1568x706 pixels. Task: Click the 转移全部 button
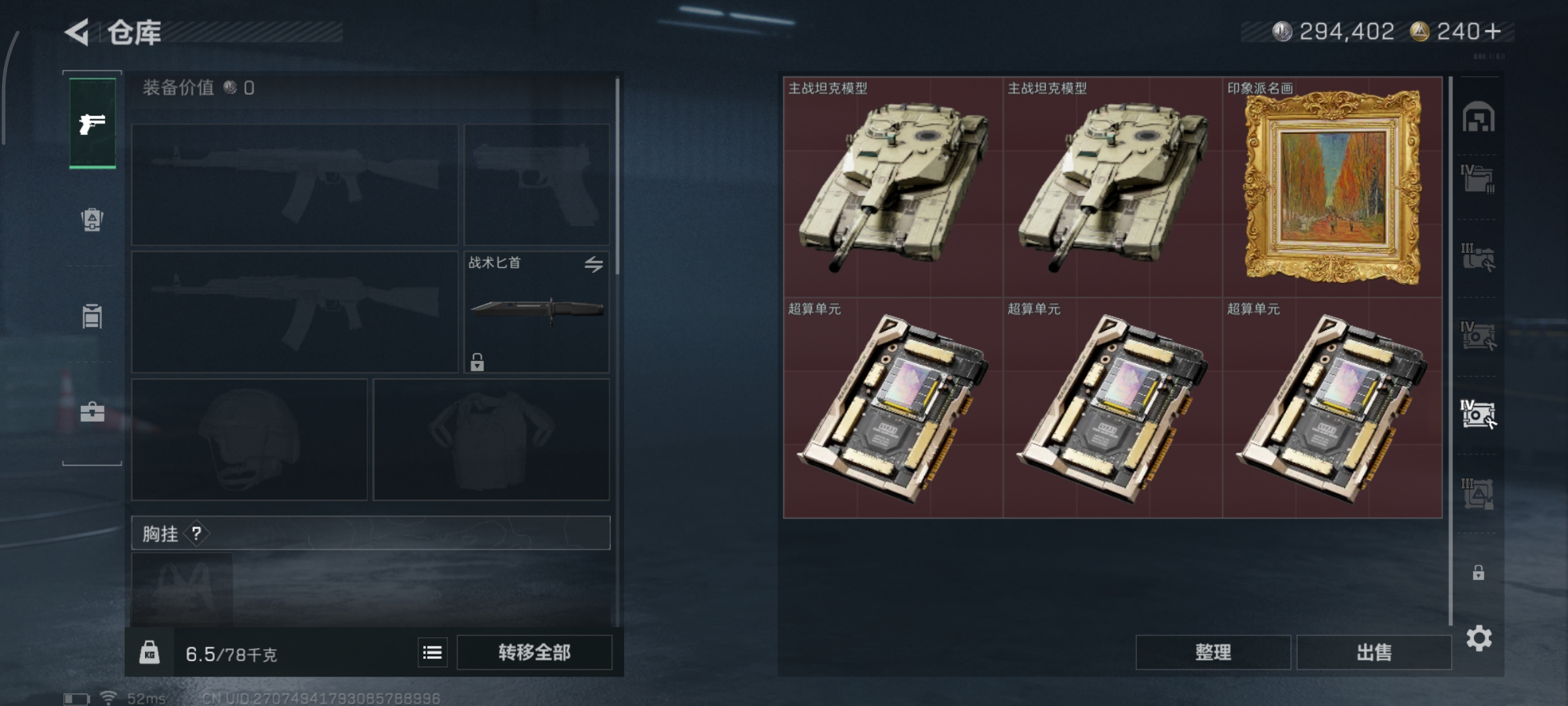tap(534, 652)
